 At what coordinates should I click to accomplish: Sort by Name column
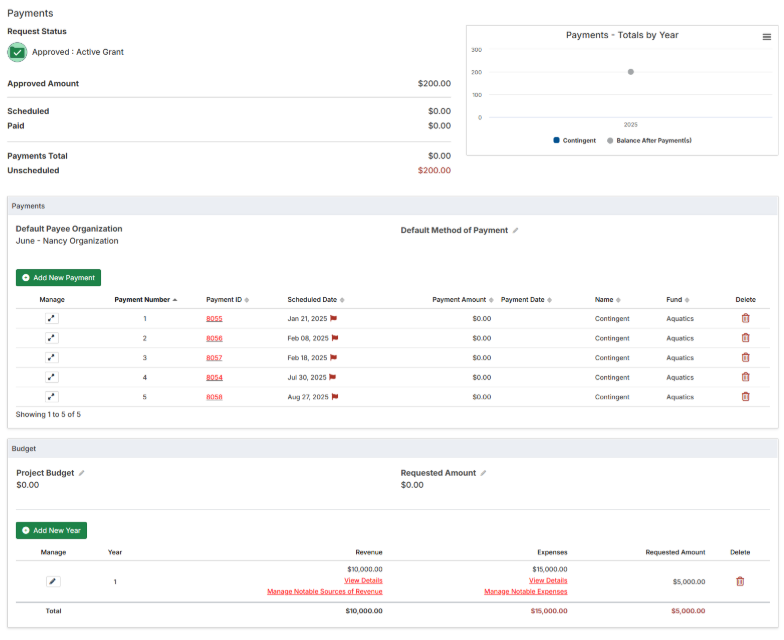point(608,300)
